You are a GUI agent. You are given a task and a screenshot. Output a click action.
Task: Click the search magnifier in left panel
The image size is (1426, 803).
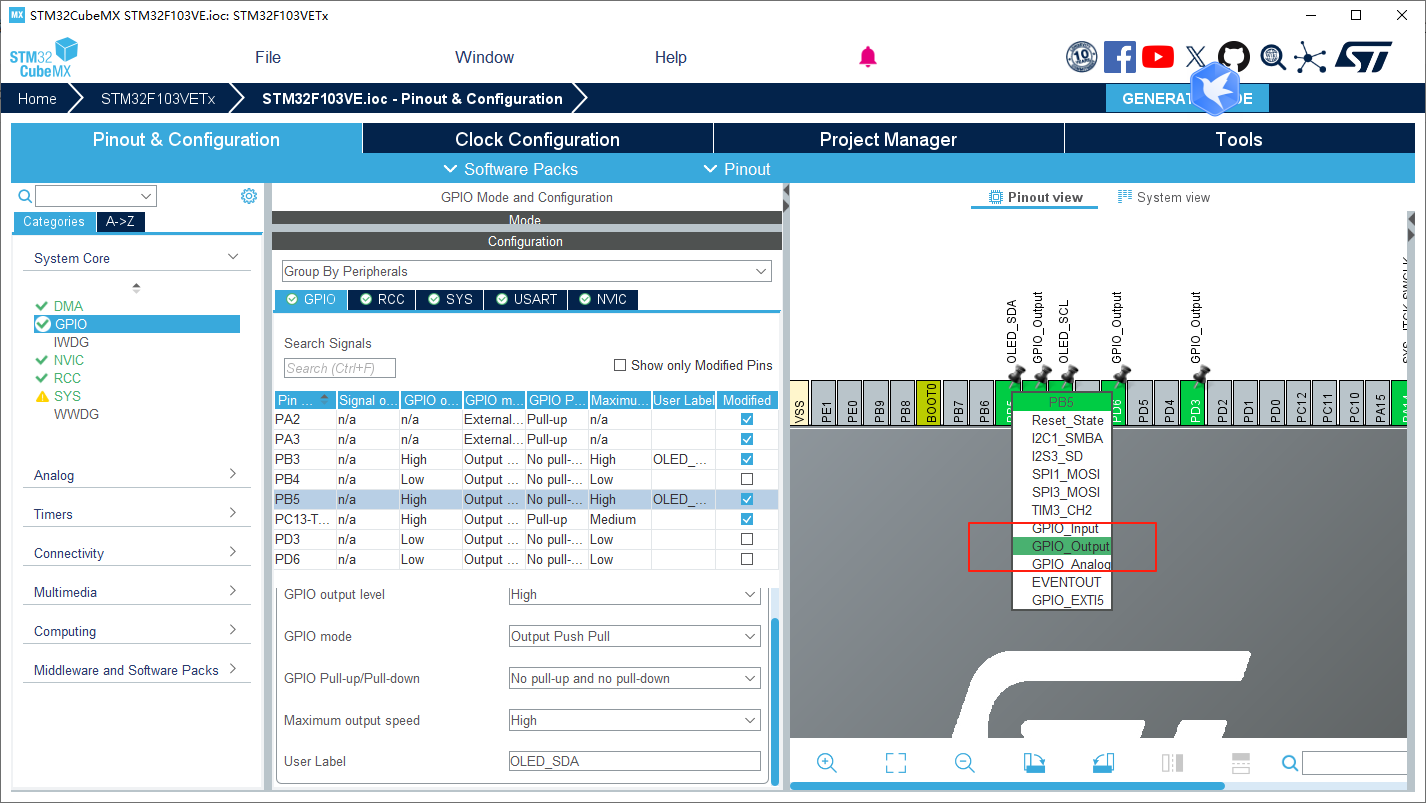point(24,196)
